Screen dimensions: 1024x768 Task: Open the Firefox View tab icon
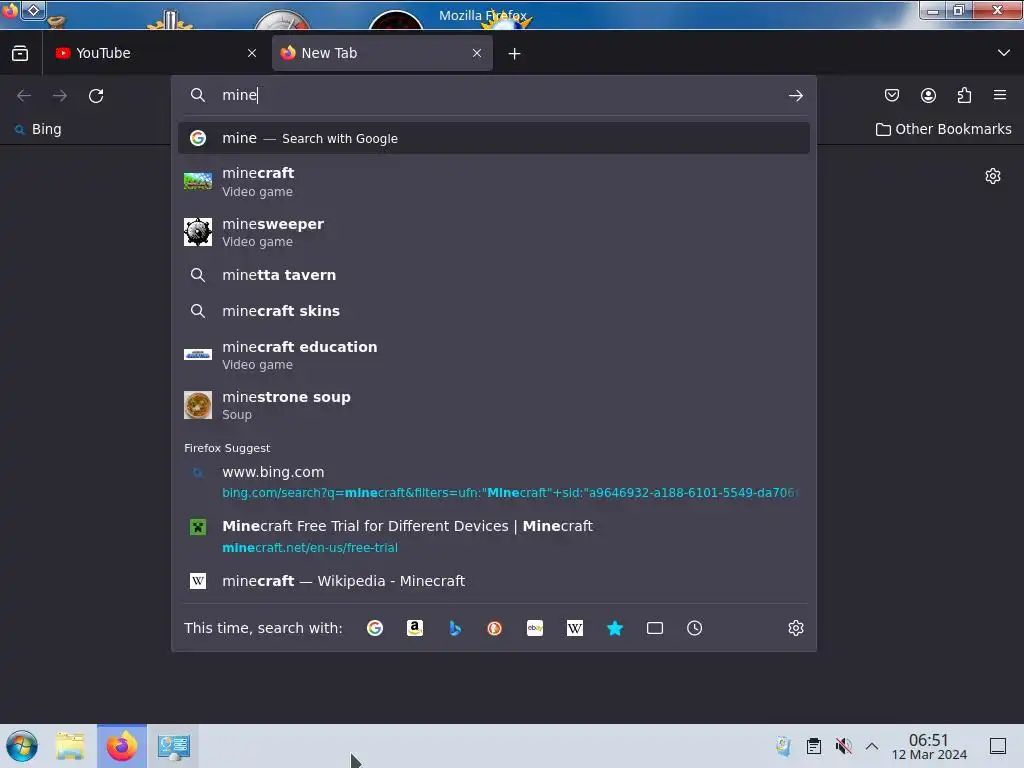coord(20,54)
